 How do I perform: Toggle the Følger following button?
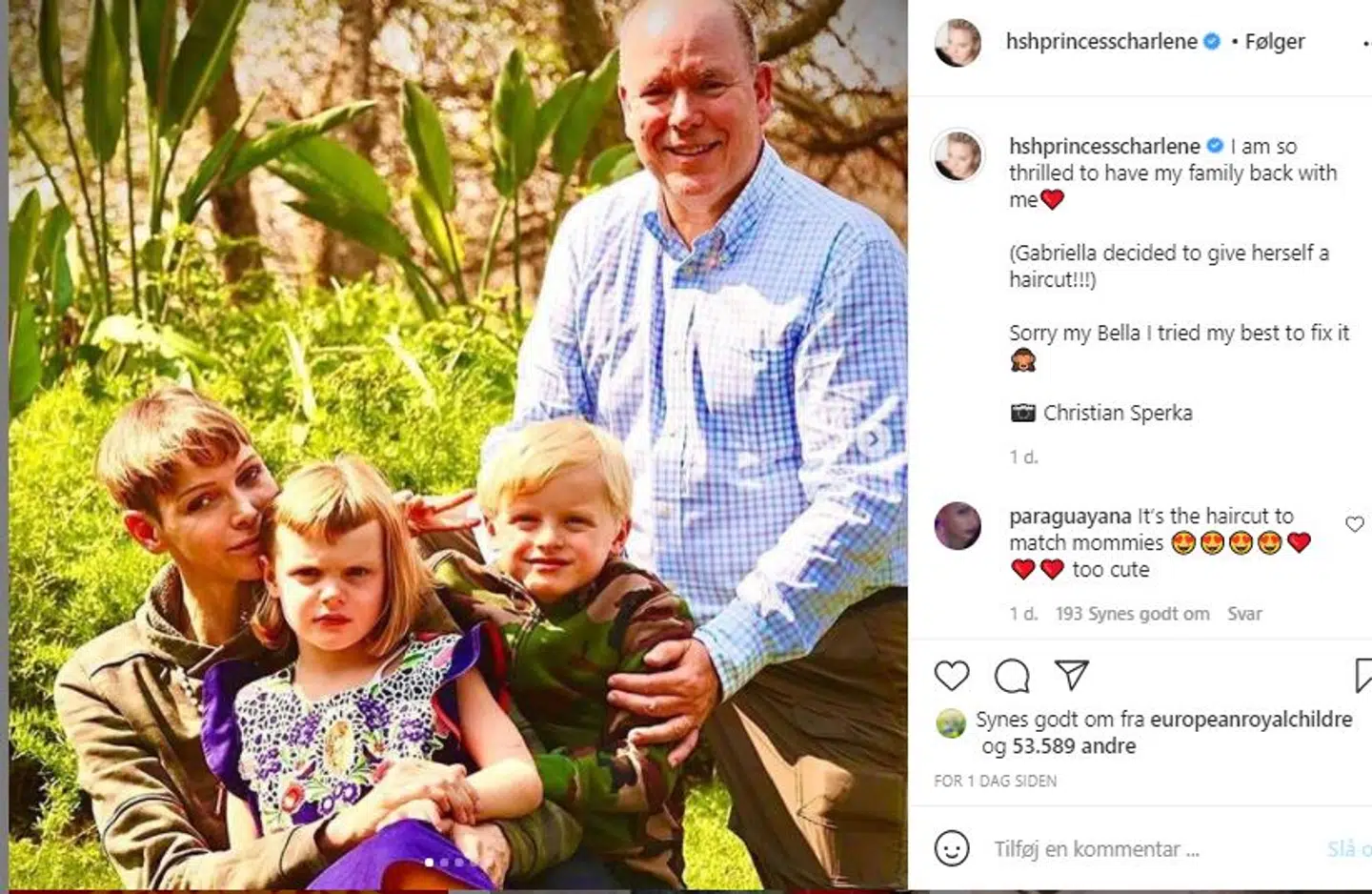pos(1275,41)
